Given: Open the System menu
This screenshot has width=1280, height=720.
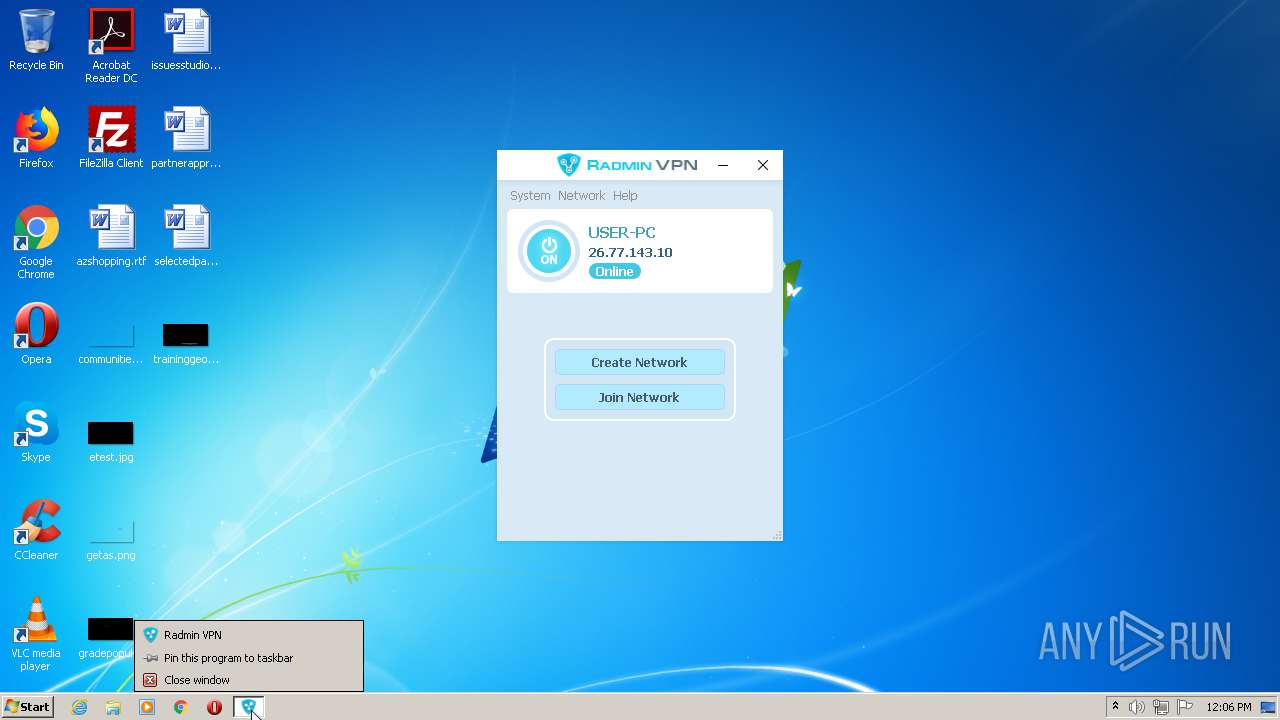Looking at the screenshot, I should pos(530,196).
